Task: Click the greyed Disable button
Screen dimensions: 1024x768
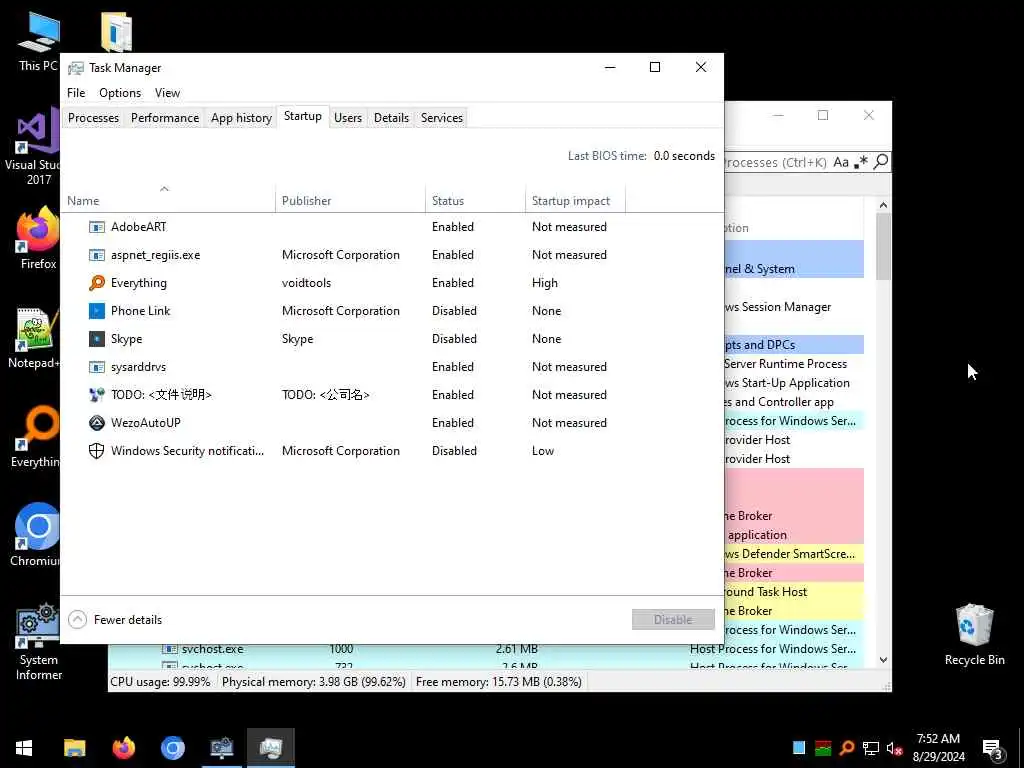Action: point(673,619)
